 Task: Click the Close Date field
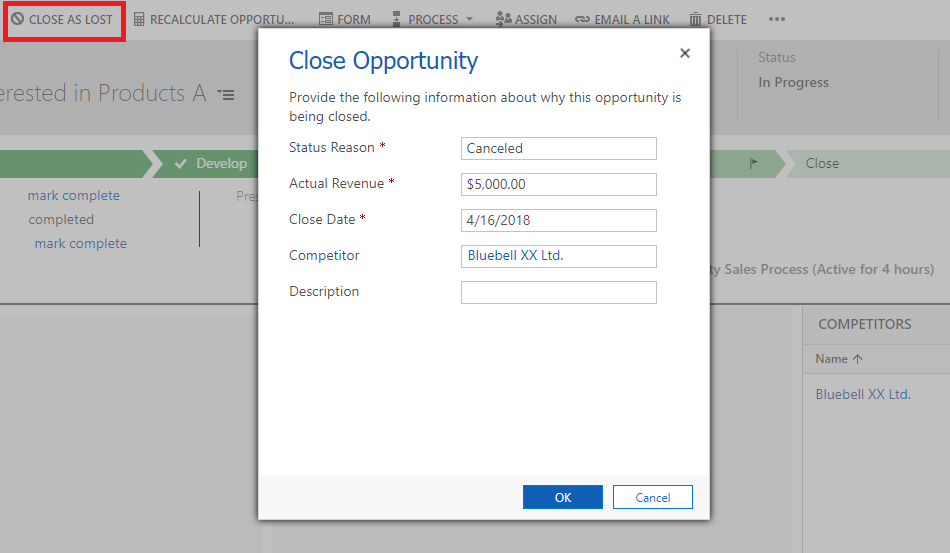click(x=558, y=220)
